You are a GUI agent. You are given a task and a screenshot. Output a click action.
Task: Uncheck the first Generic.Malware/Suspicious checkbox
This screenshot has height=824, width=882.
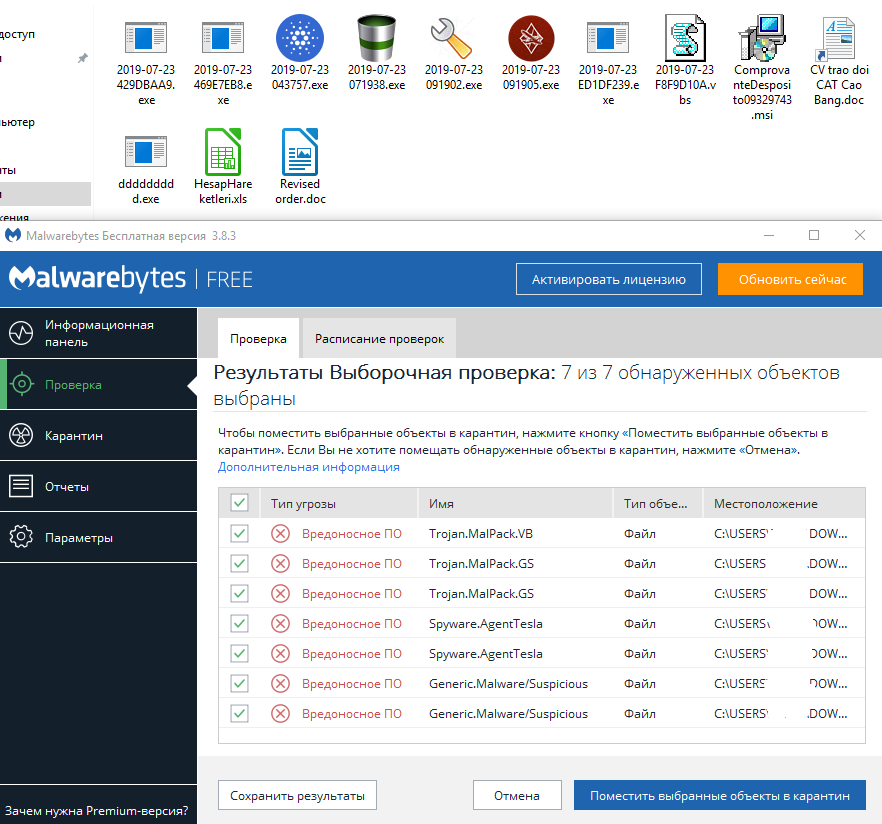[x=240, y=683]
